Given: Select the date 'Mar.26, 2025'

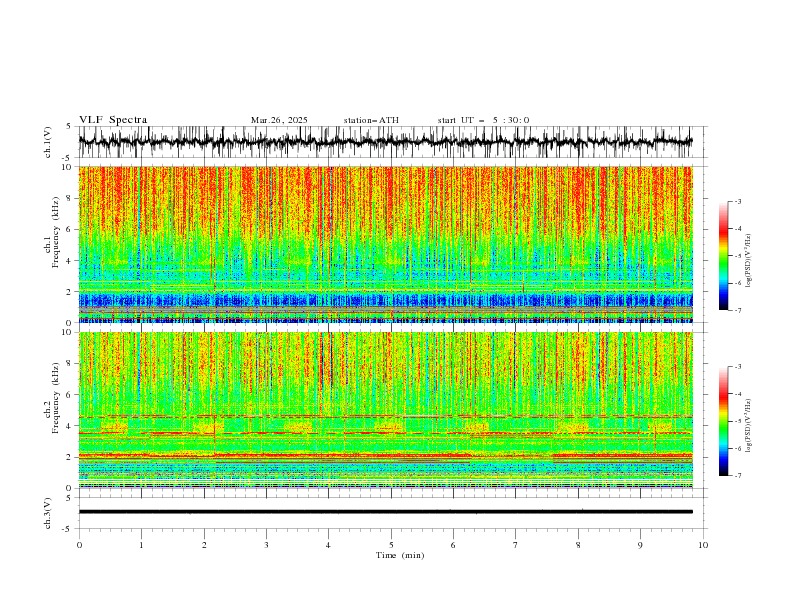Looking at the screenshot, I should (x=279, y=120).
